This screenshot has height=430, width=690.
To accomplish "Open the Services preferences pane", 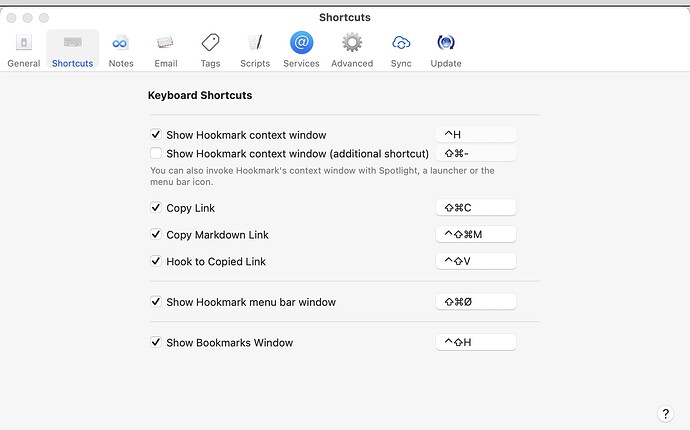I will click(x=301, y=50).
